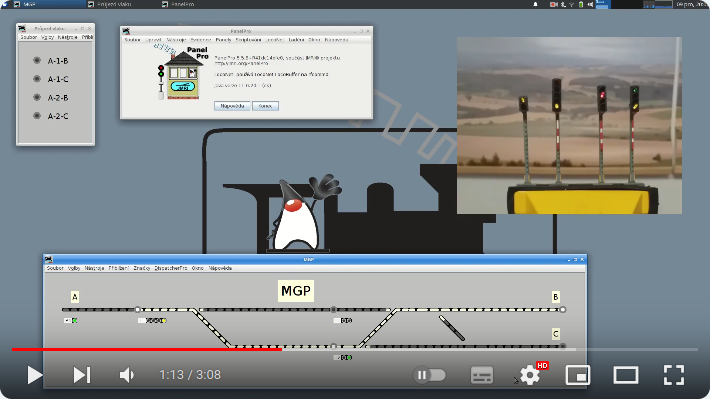Go fullscreen with the fullscreen icon
The image size is (710, 399).
pos(674,375)
